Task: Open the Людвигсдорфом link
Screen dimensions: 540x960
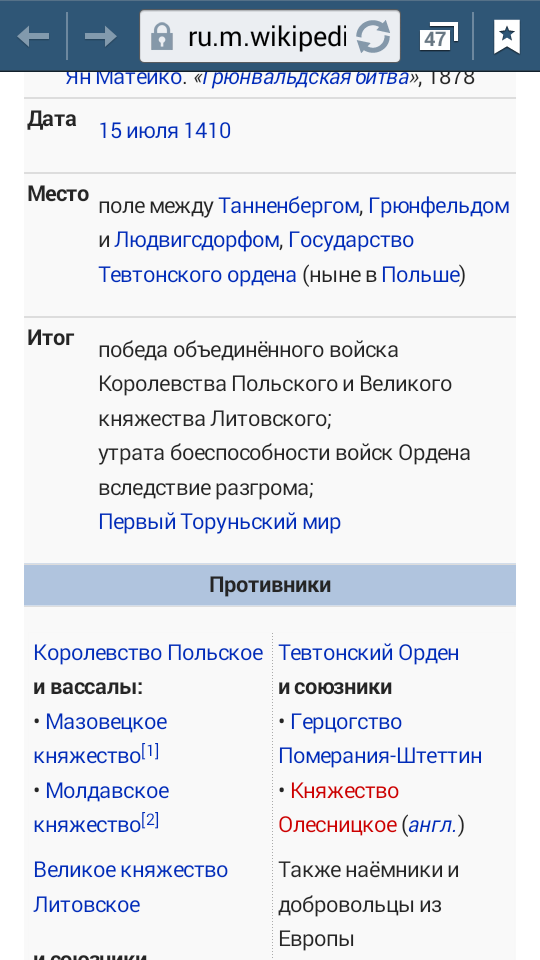Action: [197, 241]
